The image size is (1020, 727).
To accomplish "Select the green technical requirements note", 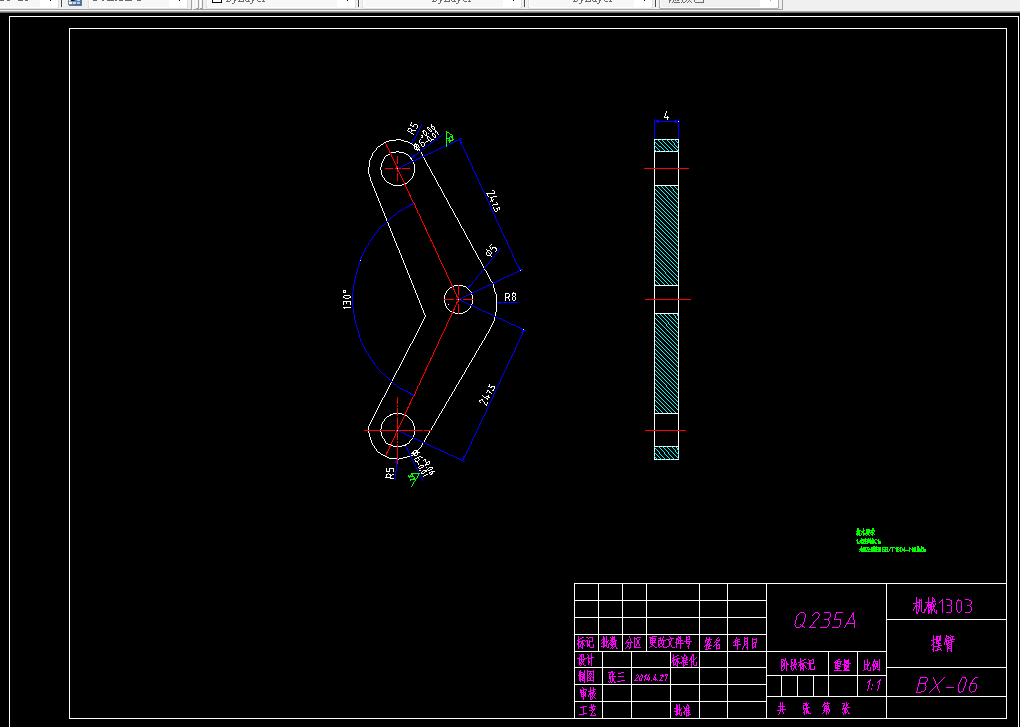I will (x=890, y=540).
